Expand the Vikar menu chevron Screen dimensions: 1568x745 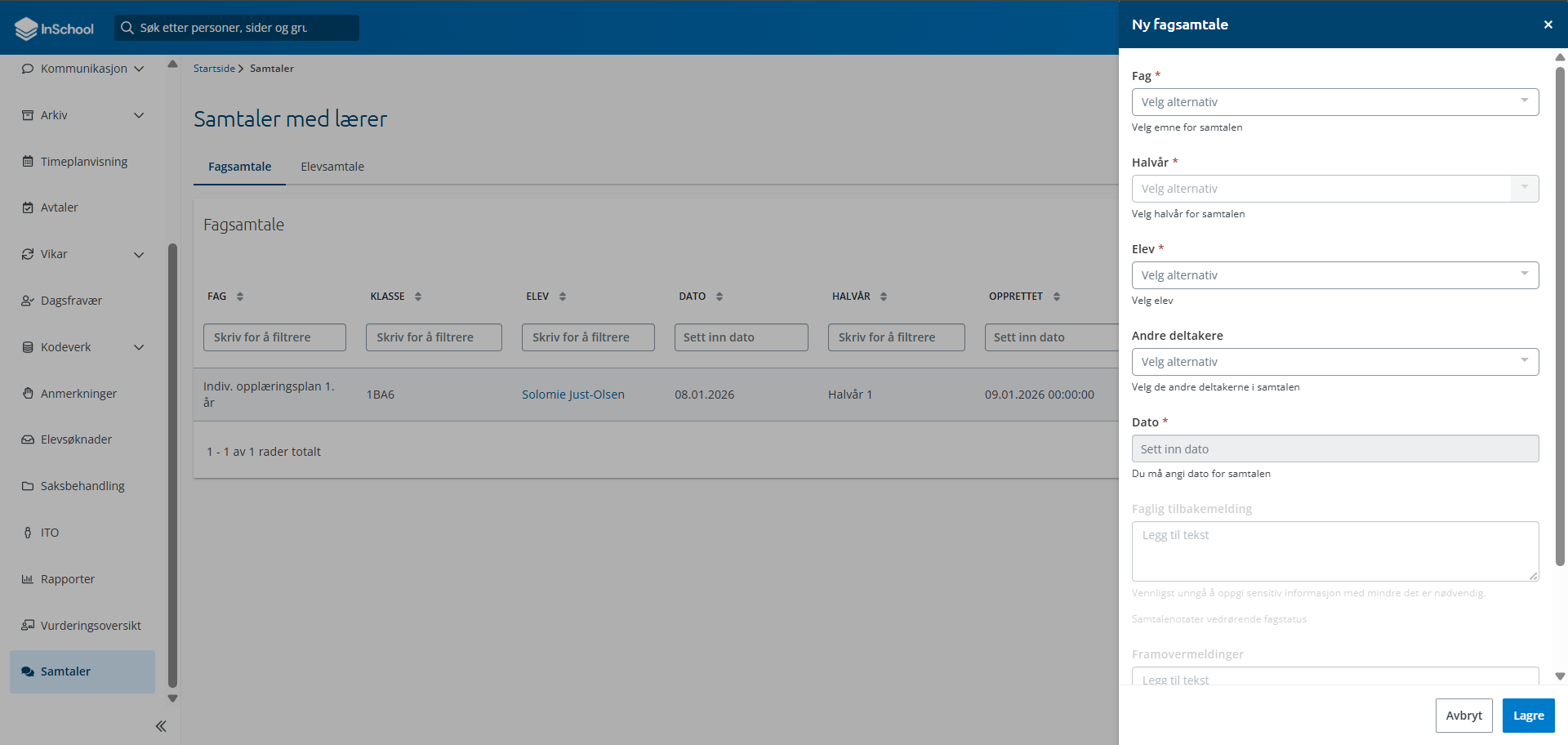[x=139, y=254]
